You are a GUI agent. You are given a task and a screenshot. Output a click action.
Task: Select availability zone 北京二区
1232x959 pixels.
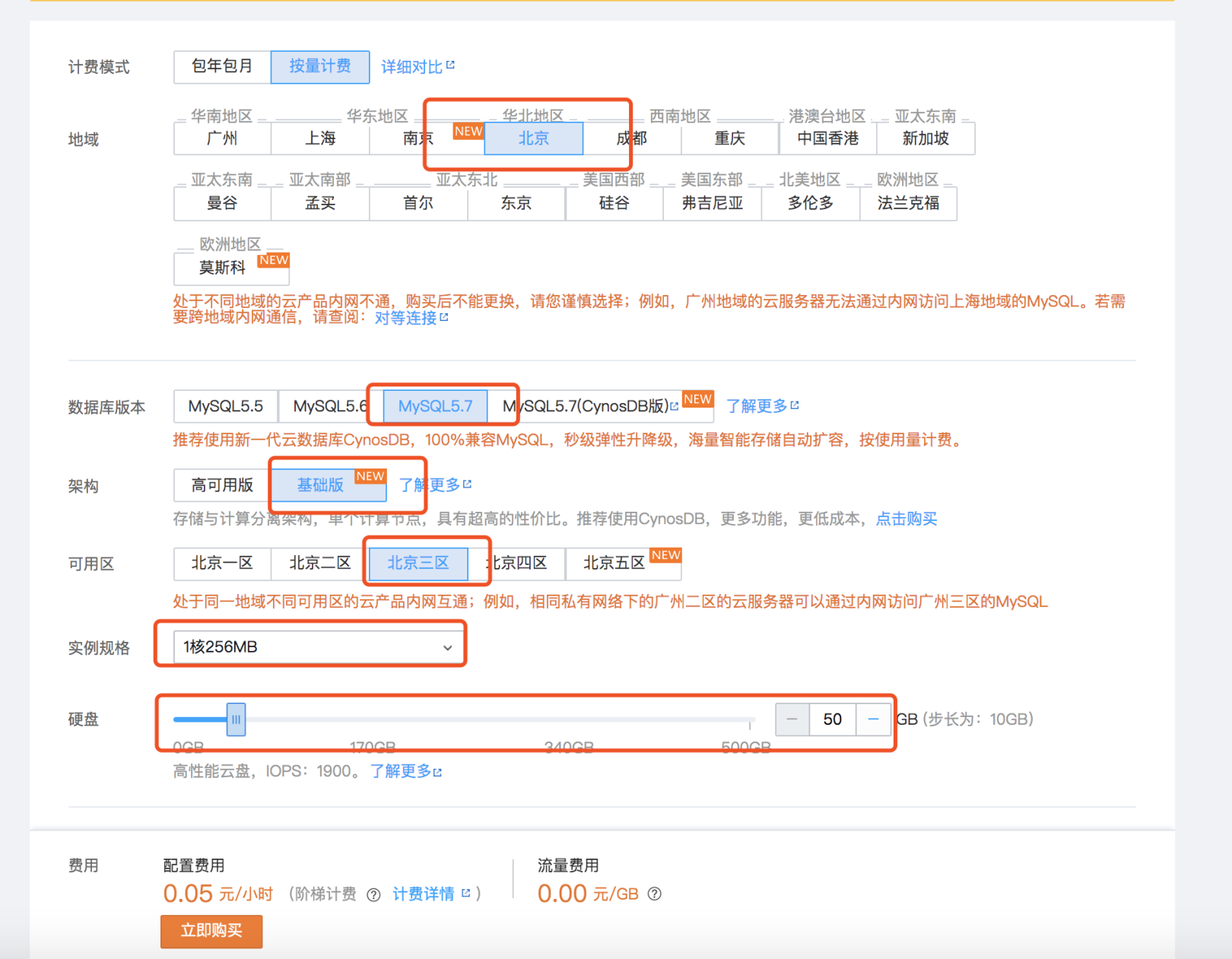(x=320, y=564)
